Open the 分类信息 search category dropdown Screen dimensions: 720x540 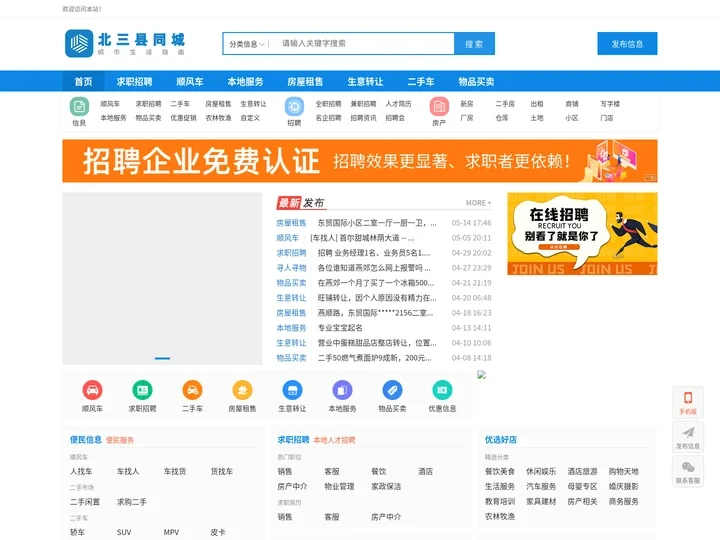pyautogui.click(x=247, y=44)
